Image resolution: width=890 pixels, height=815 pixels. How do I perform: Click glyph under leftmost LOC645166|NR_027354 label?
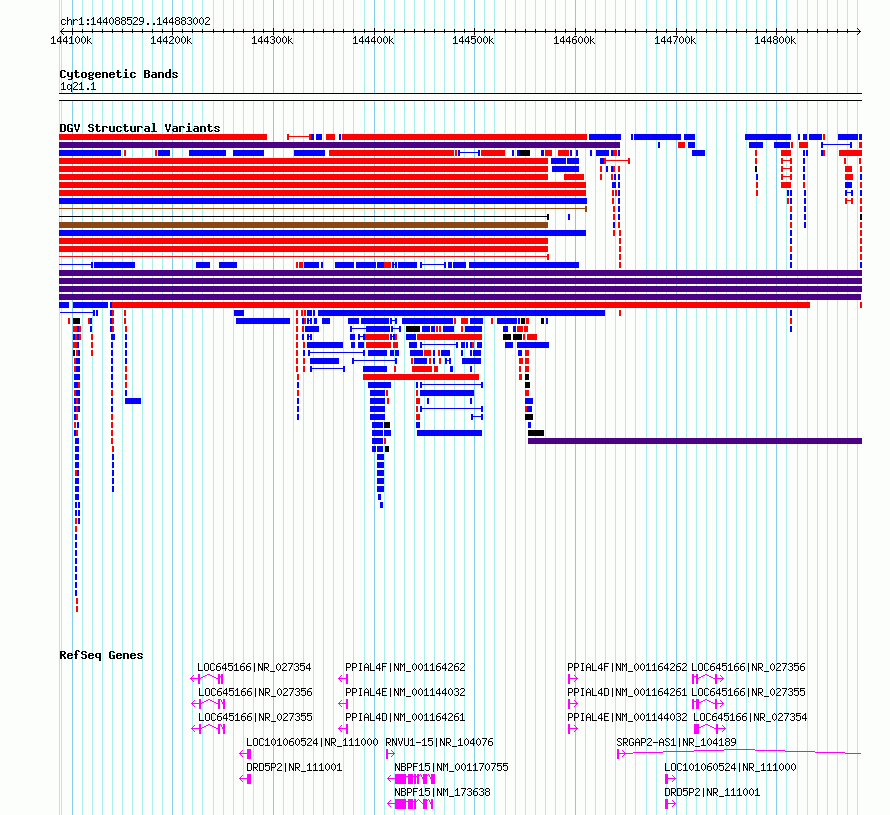pyautogui.click(x=207, y=679)
